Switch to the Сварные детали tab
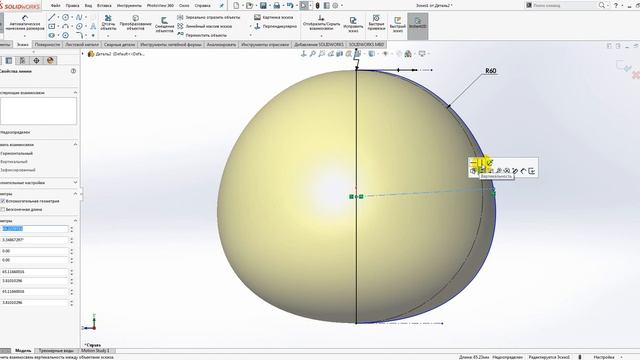640x360 pixels. point(119,44)
